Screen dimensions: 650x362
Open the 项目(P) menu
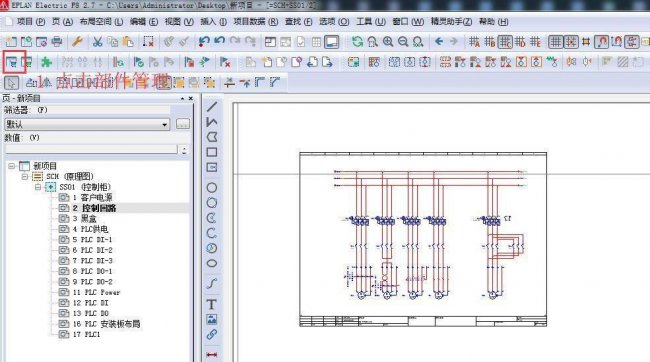[x=31, y=22]
